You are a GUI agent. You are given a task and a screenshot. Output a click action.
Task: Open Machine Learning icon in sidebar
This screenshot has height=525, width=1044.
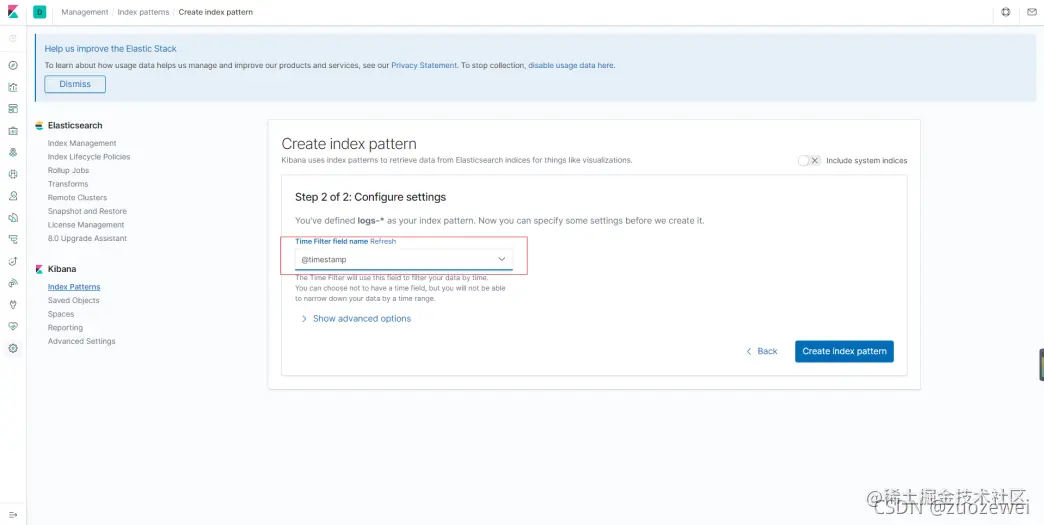13,174
